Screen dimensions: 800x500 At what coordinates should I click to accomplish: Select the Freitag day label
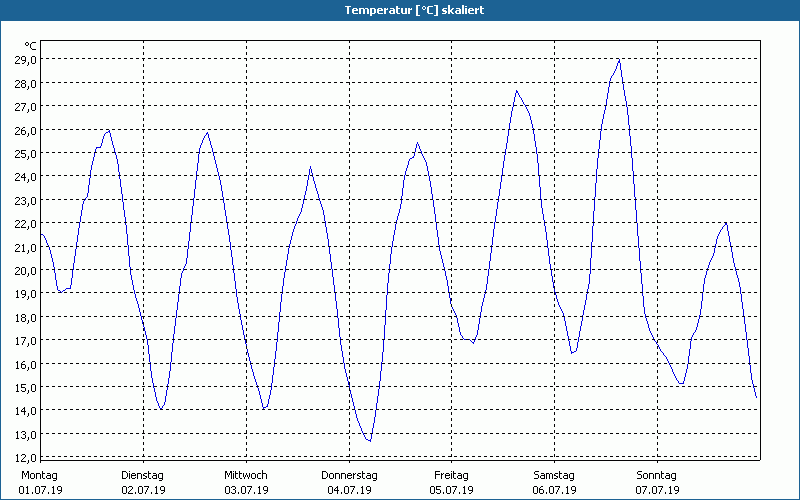click(452, 475)
